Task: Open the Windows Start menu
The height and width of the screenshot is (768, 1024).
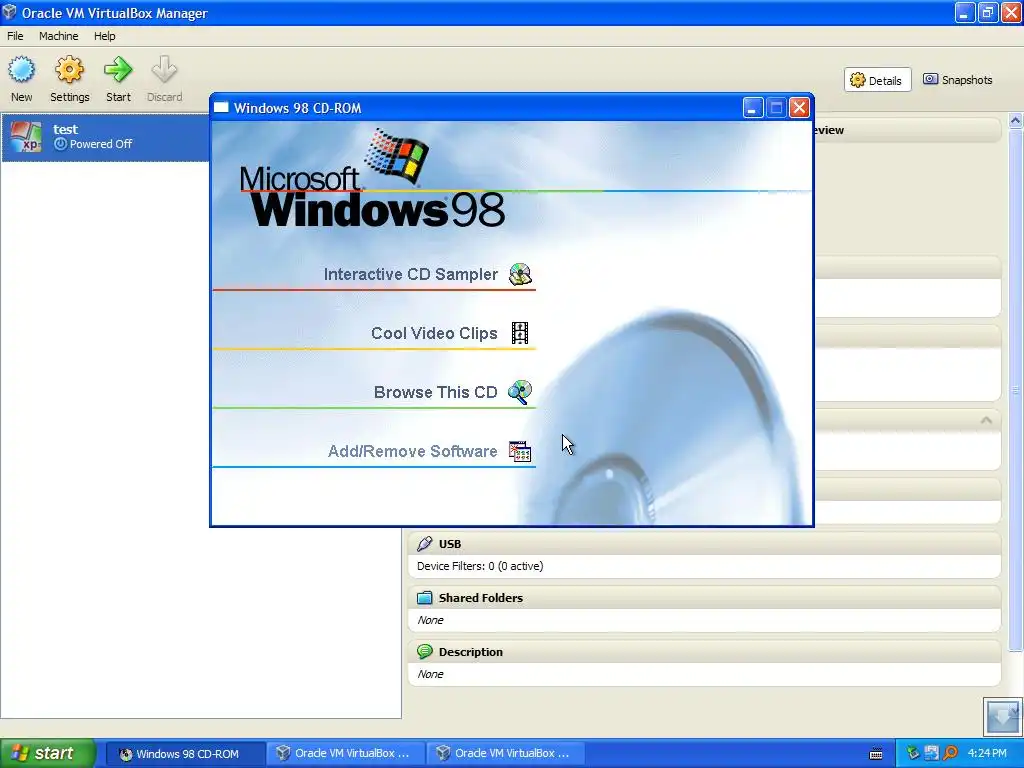Action: point(47,753)
